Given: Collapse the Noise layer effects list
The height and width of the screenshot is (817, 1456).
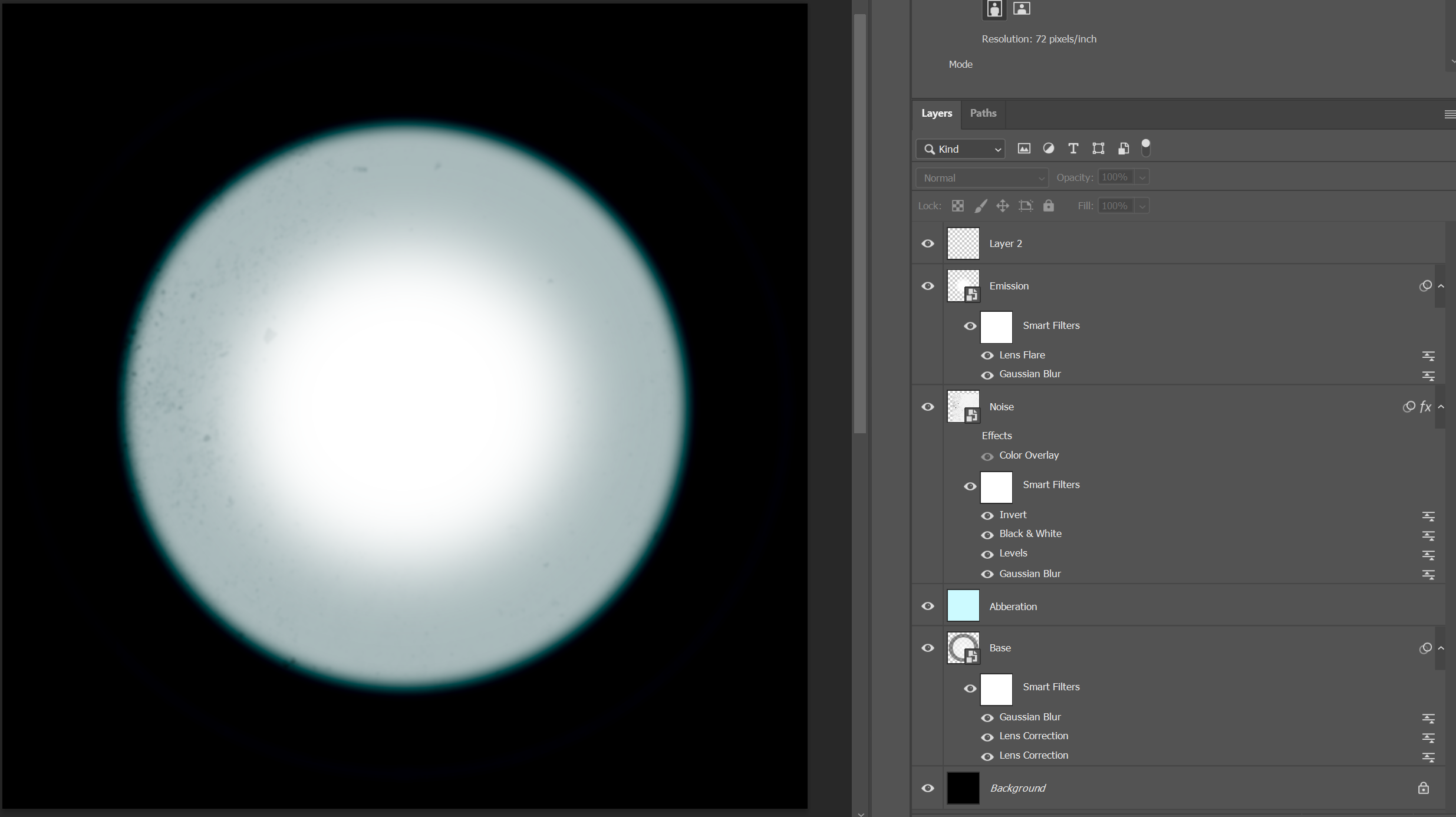Looking at the screenshot, I should tap(1441, 407).
